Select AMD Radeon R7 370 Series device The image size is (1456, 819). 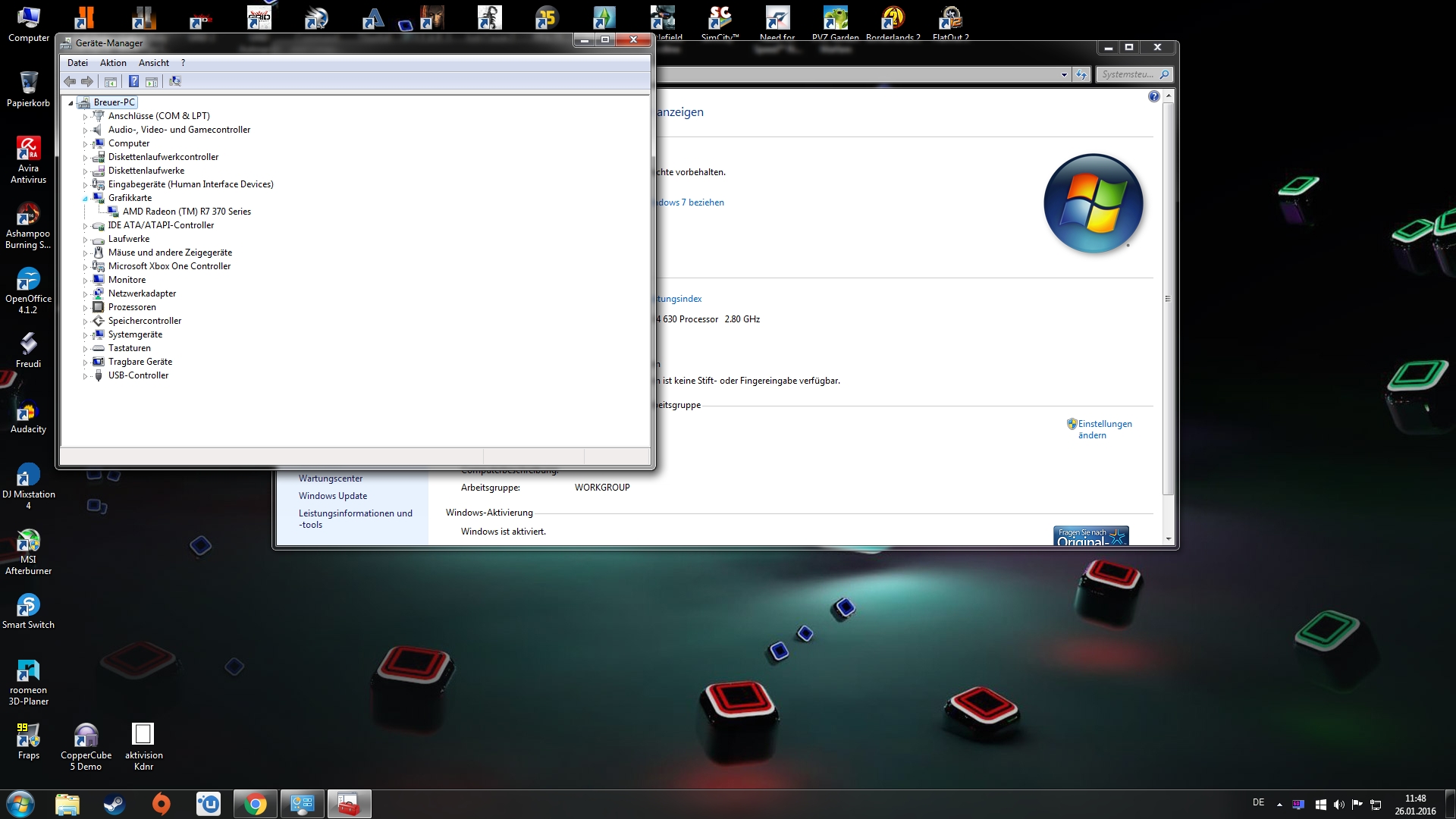tap(187, 212)
